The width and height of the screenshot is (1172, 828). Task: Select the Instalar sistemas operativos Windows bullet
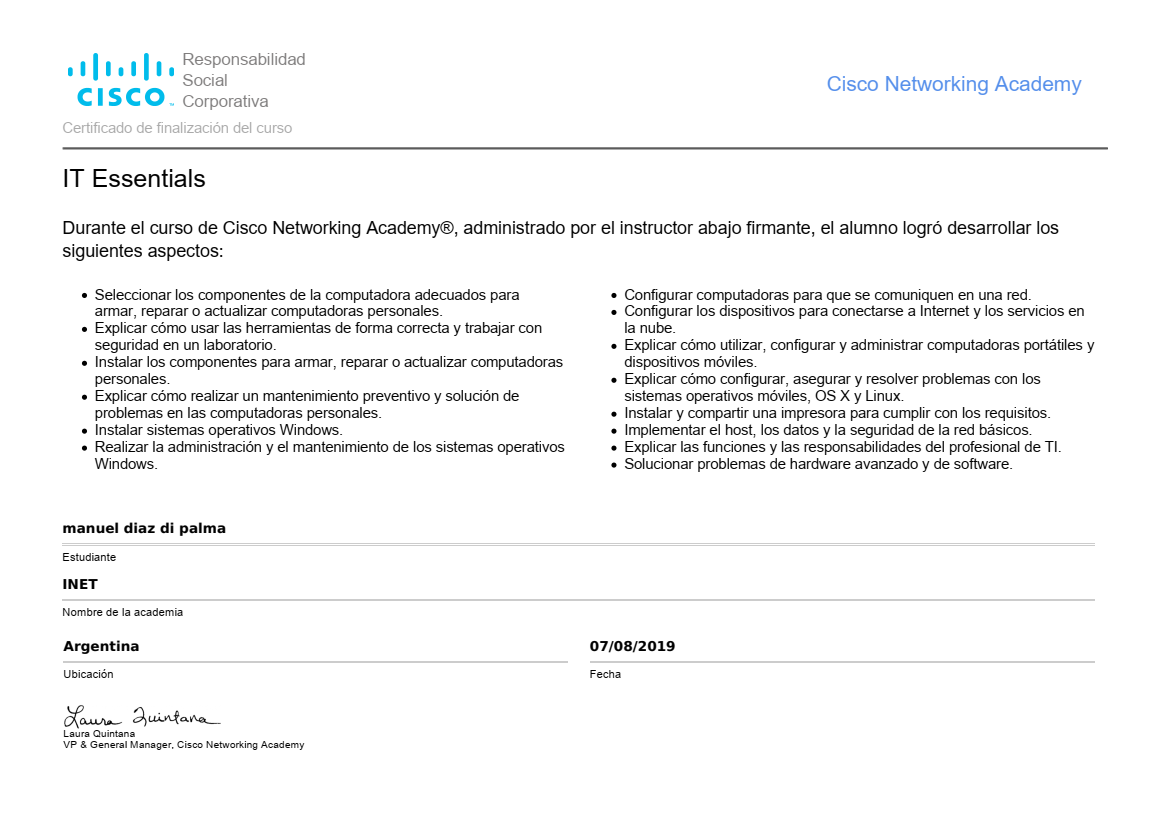218,430
